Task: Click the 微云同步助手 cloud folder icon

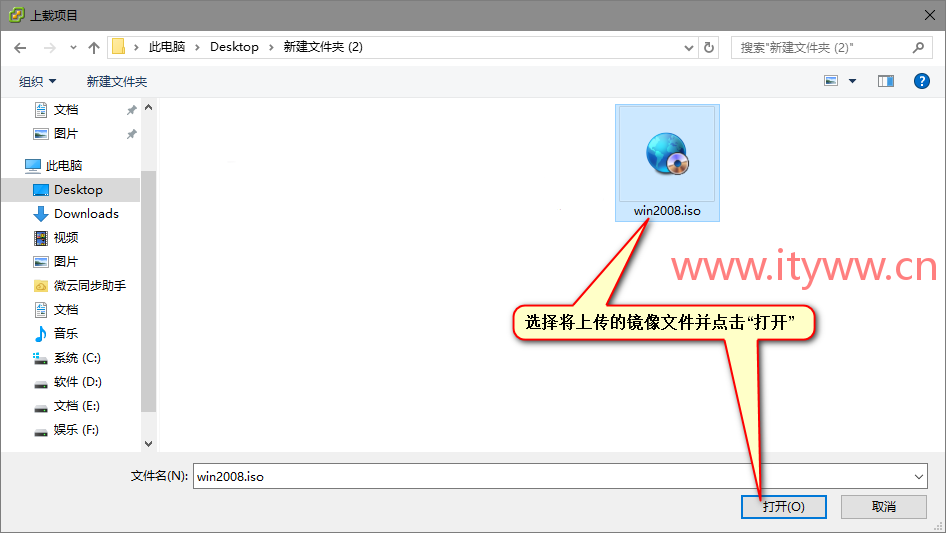Action: point(40,286)
